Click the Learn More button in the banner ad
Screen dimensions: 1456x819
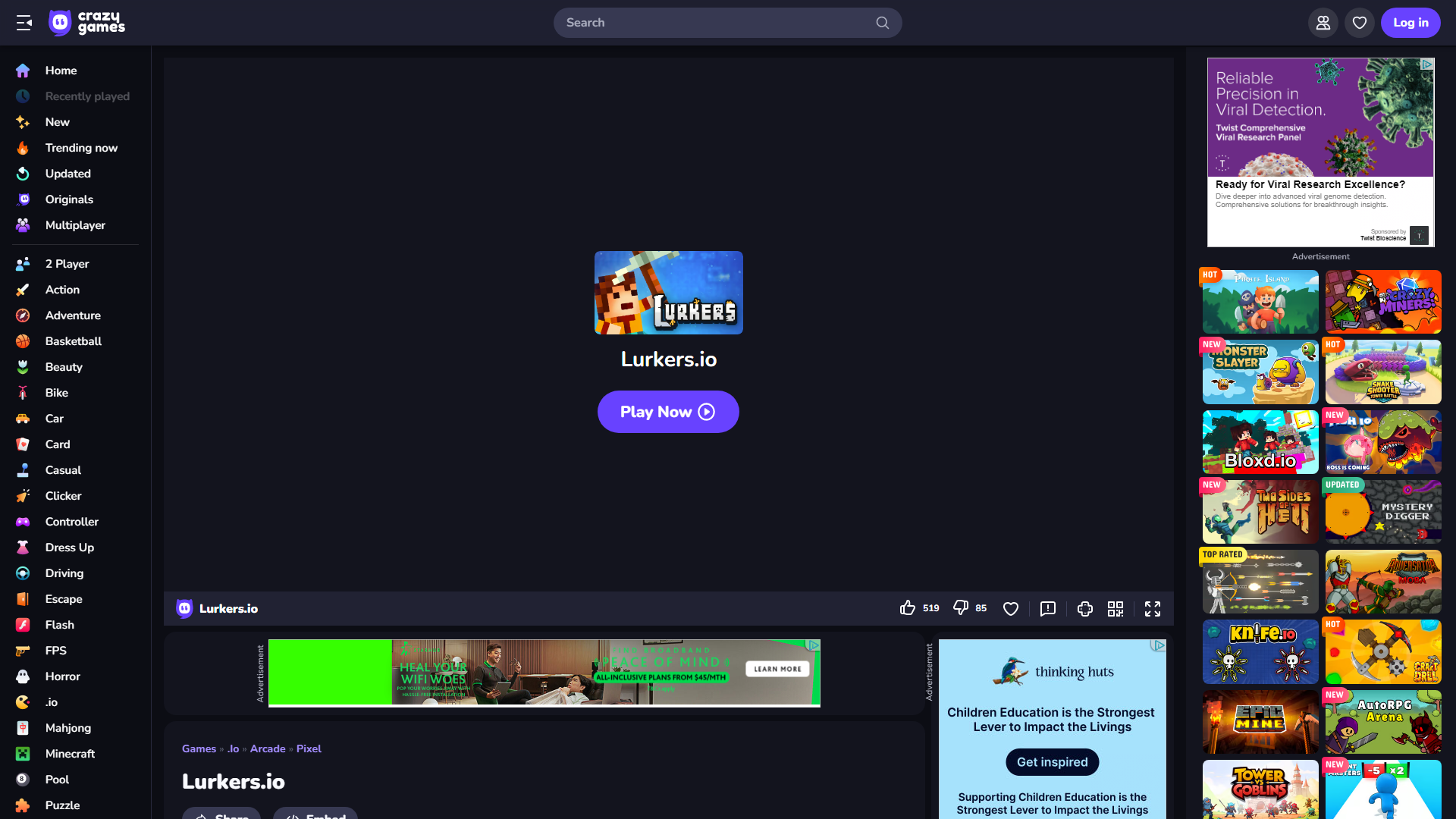coord(777,669)
